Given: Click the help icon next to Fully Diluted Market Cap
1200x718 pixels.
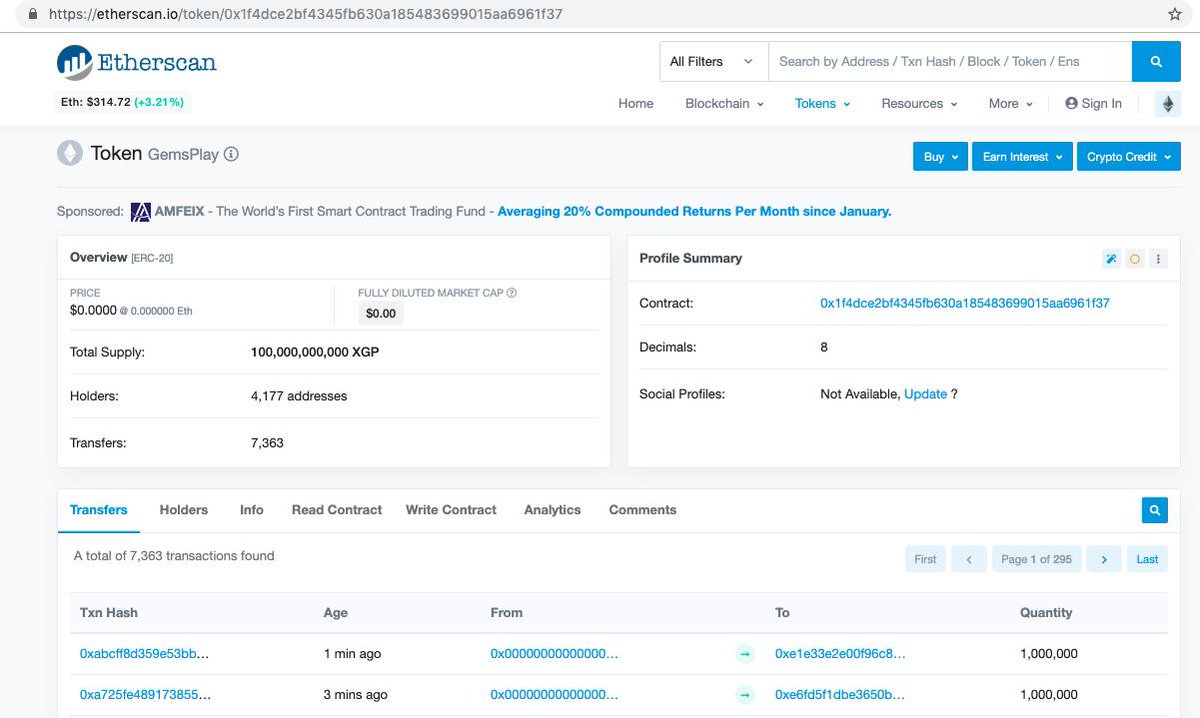Looking at the screenshot, I should click(x=512, y=293).
